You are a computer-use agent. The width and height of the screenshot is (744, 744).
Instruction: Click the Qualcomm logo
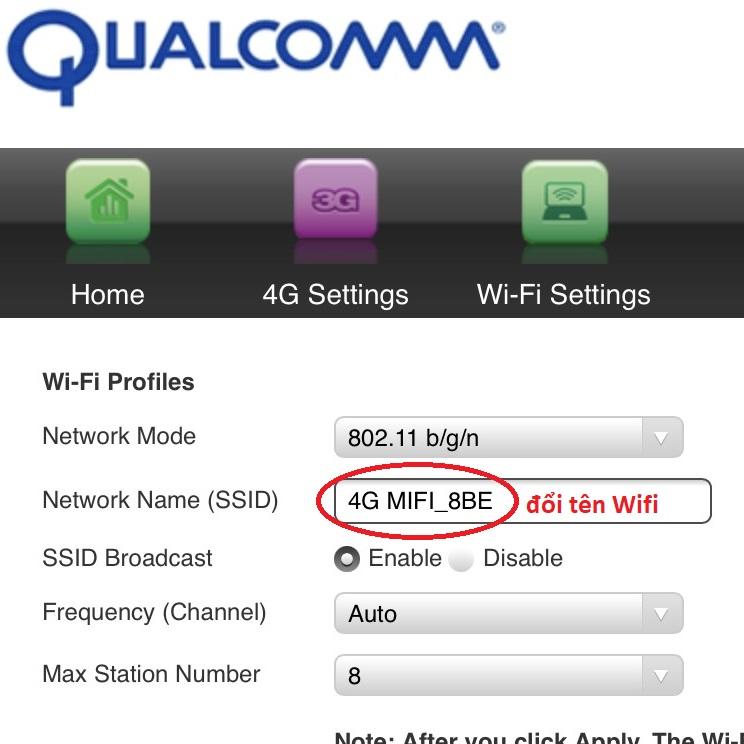pos(256,56)
